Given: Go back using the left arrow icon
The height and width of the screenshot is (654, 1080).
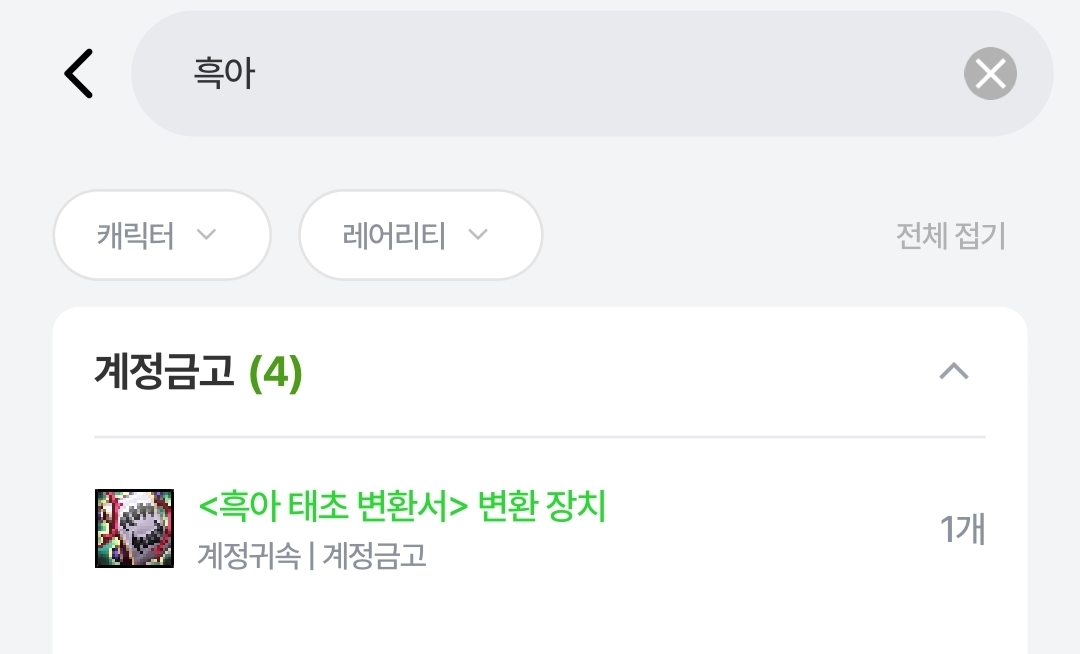Looking at the screenshot, I should point(78,74).
